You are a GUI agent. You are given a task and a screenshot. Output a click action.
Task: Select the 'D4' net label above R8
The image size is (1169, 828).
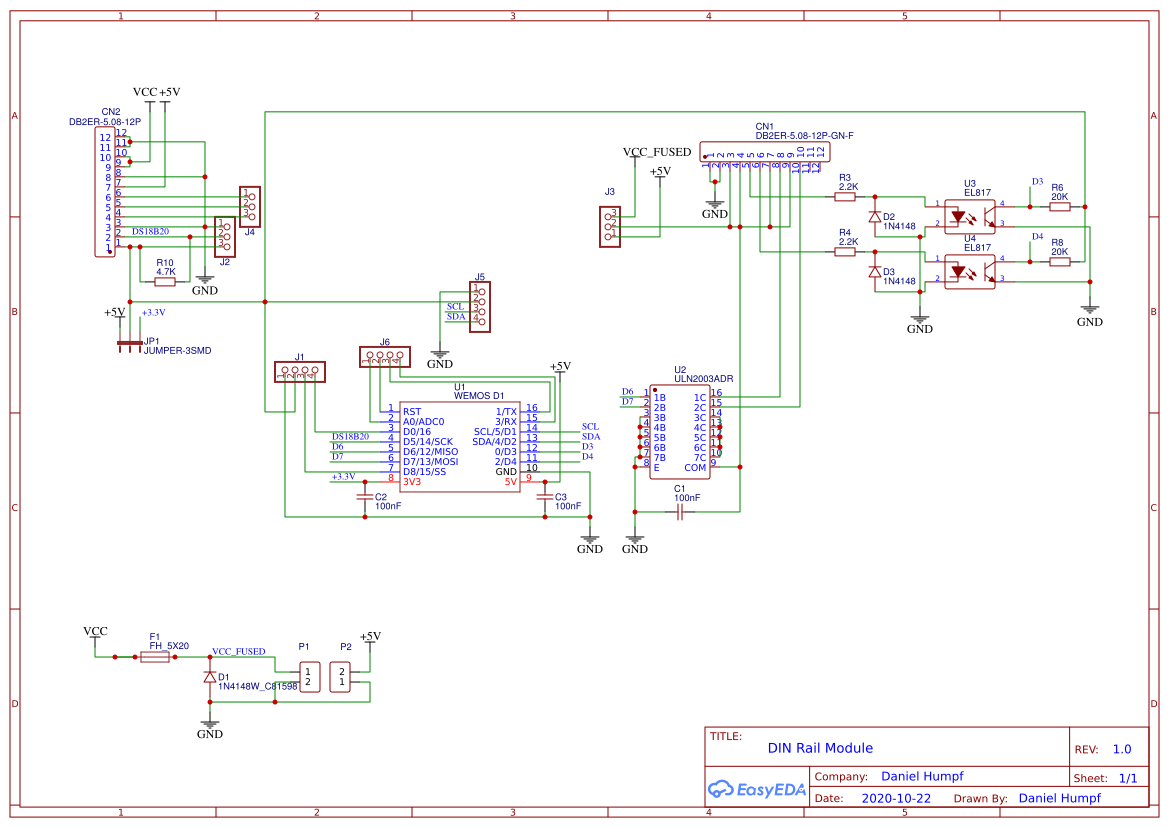pos(1038,237)
